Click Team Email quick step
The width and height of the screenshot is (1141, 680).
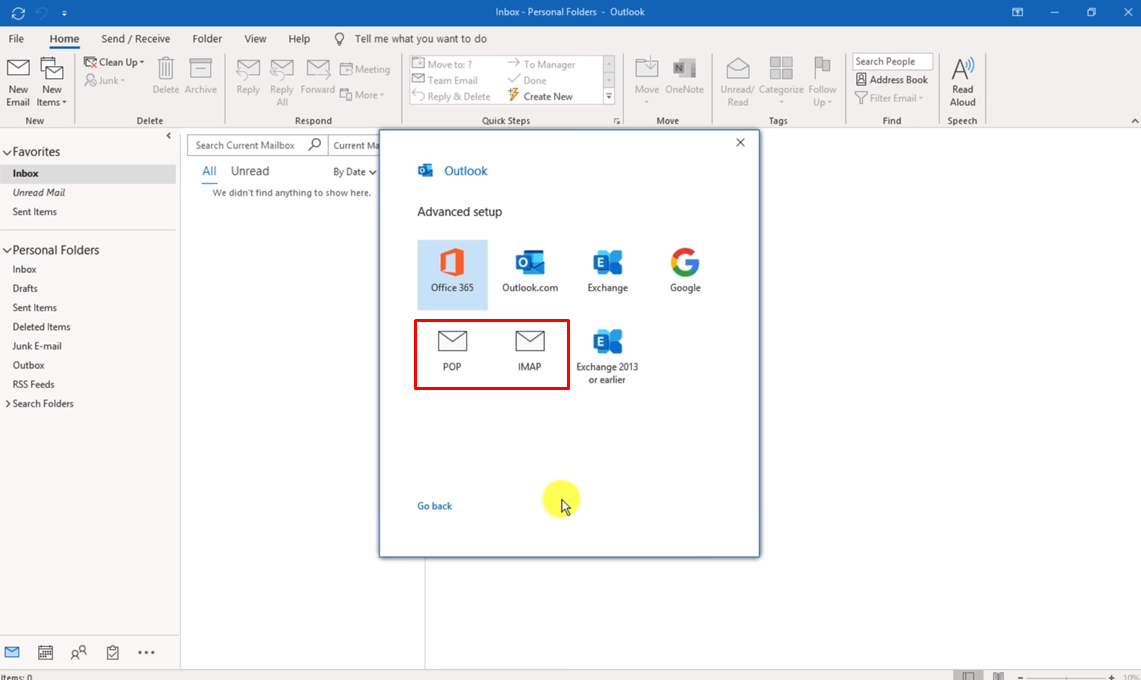point(445,80)
